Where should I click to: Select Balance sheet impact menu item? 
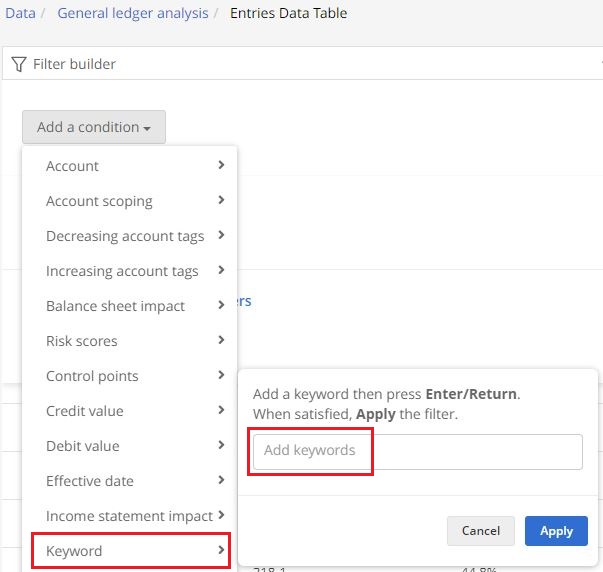(130, 306)
